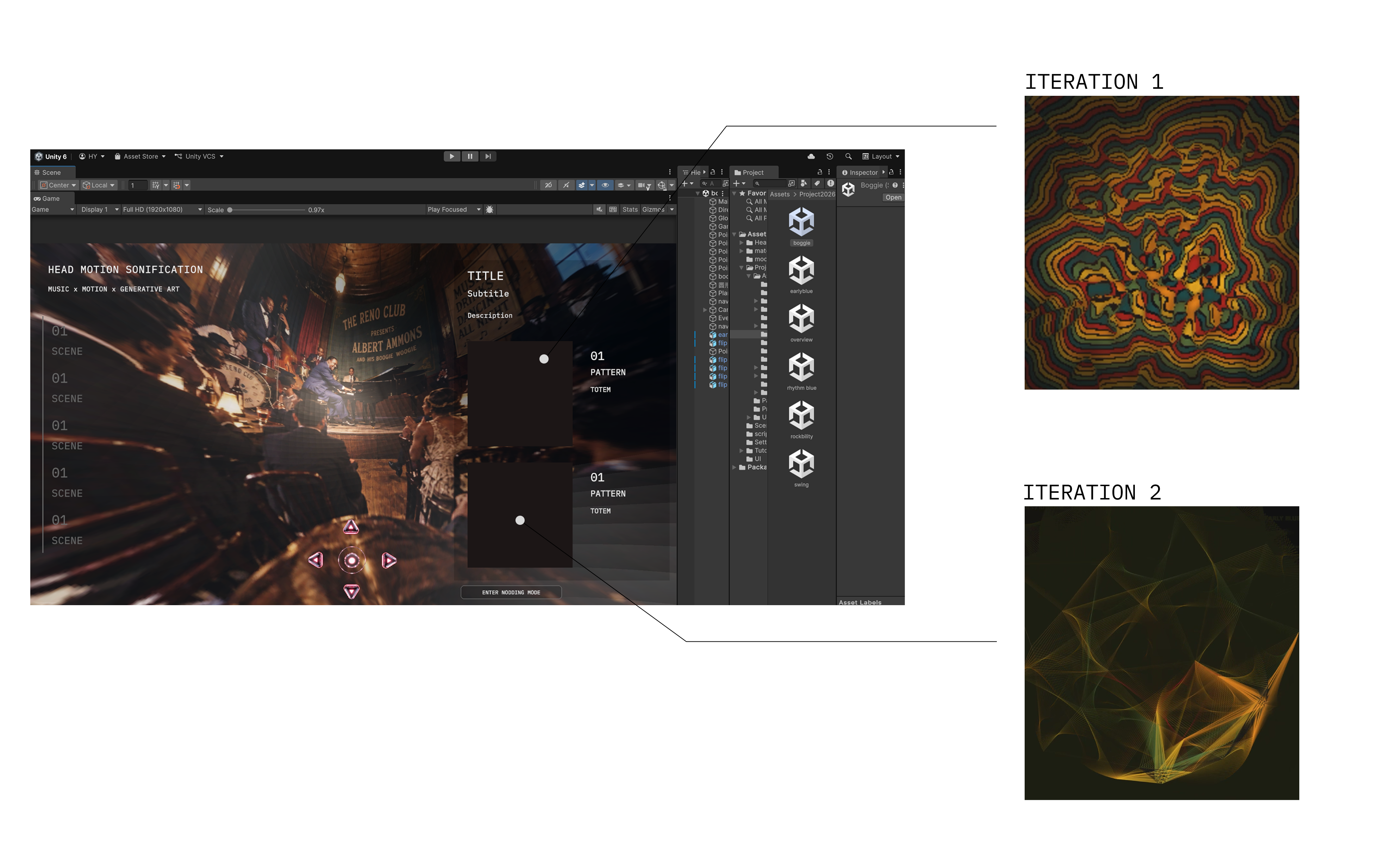Select the Inspector tab
The image size is (1400, 863).
click(x=860, y=172)
